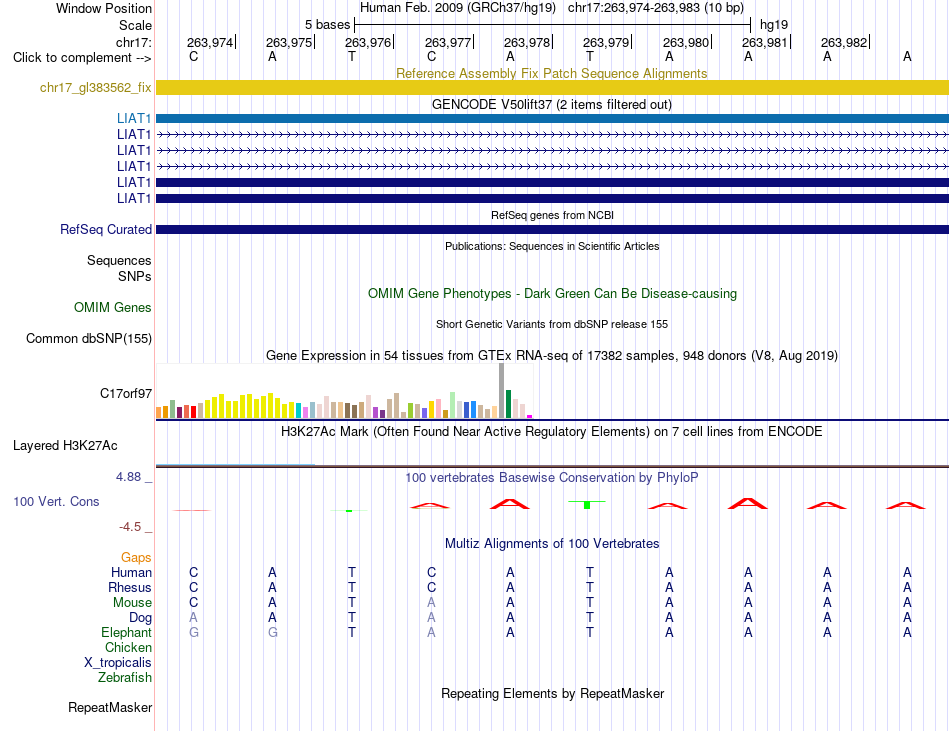Open 'Short Genetic Variants from dbSNP' heading

[552, 324]
